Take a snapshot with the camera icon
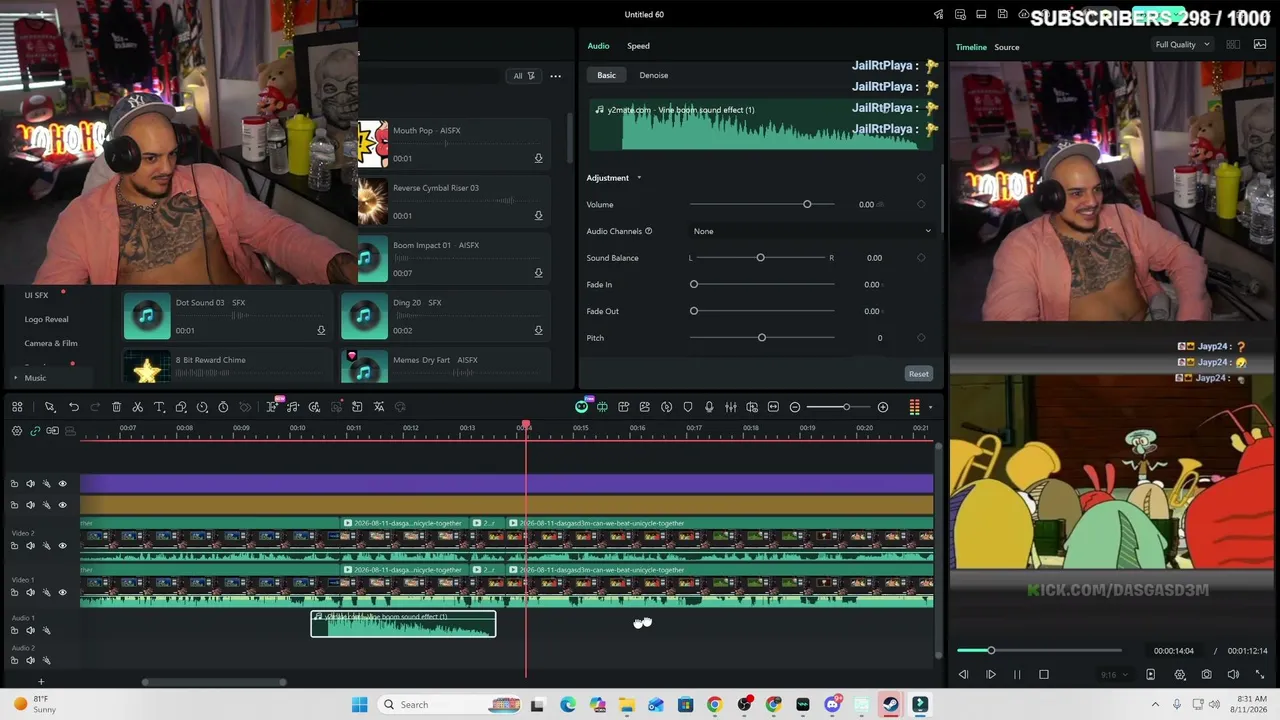 coord(1207,675)
